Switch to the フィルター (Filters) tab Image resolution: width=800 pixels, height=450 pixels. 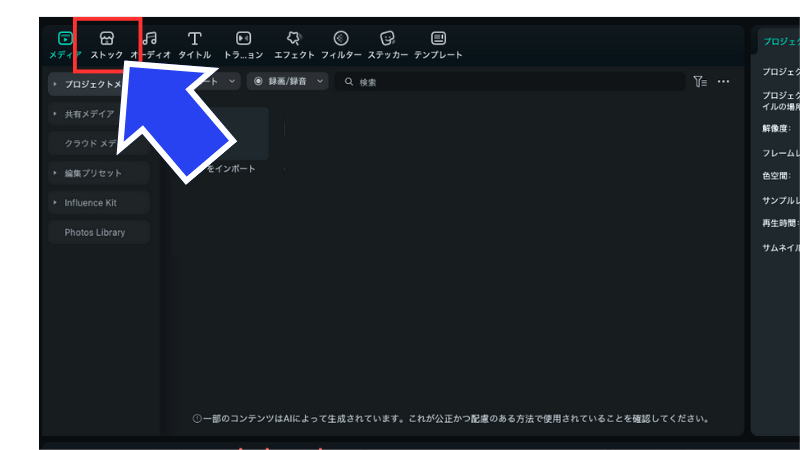[341, 45]
